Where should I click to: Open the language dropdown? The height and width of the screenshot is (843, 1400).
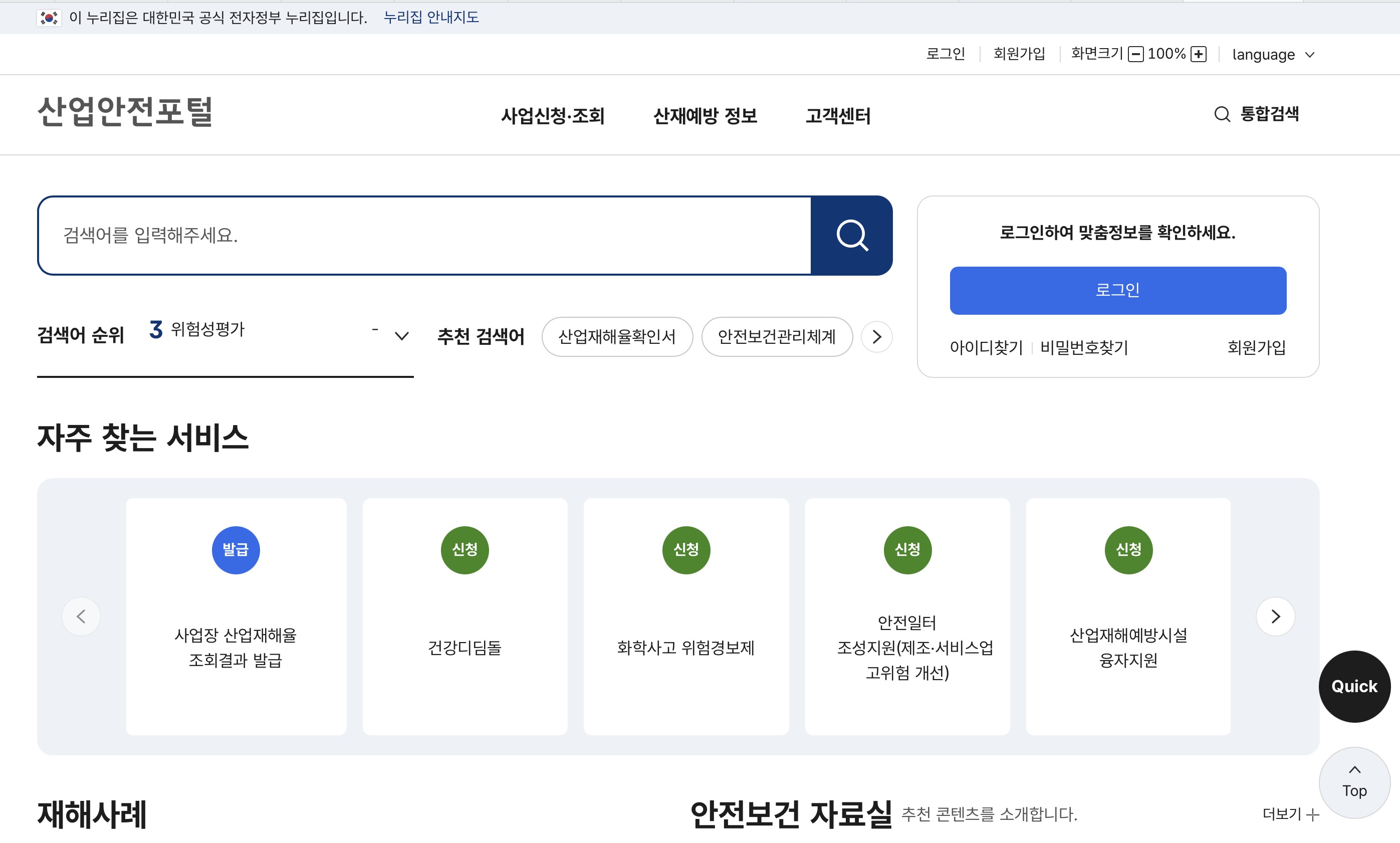1273,54
